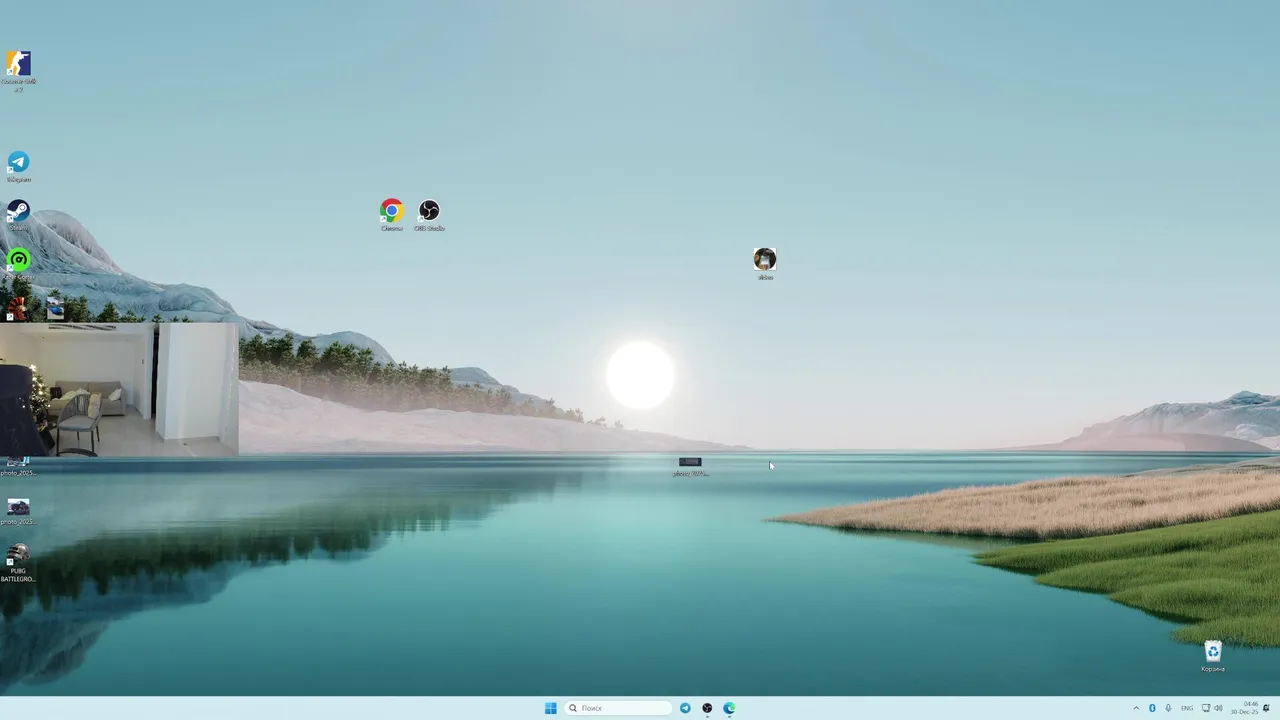1280x720 pixels.
Task: Select the Spartan helmet game shortcut
Action: pyautogui.click(x=18, y=307)
